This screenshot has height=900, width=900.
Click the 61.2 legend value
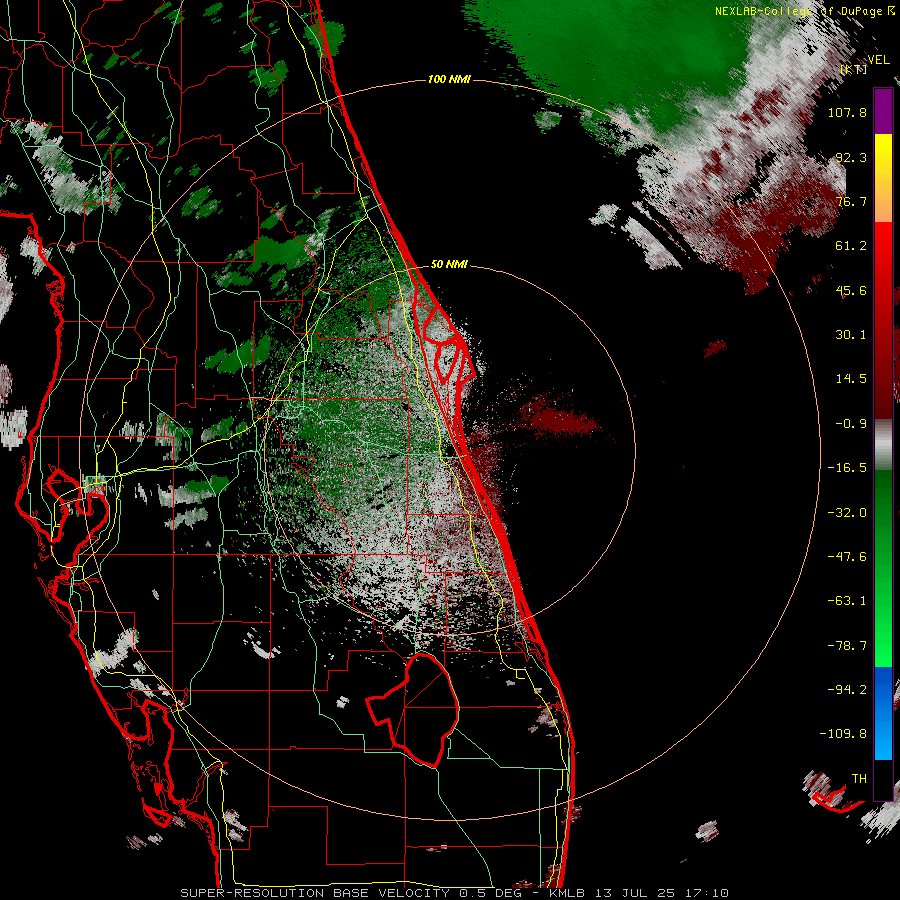(851, 246)
